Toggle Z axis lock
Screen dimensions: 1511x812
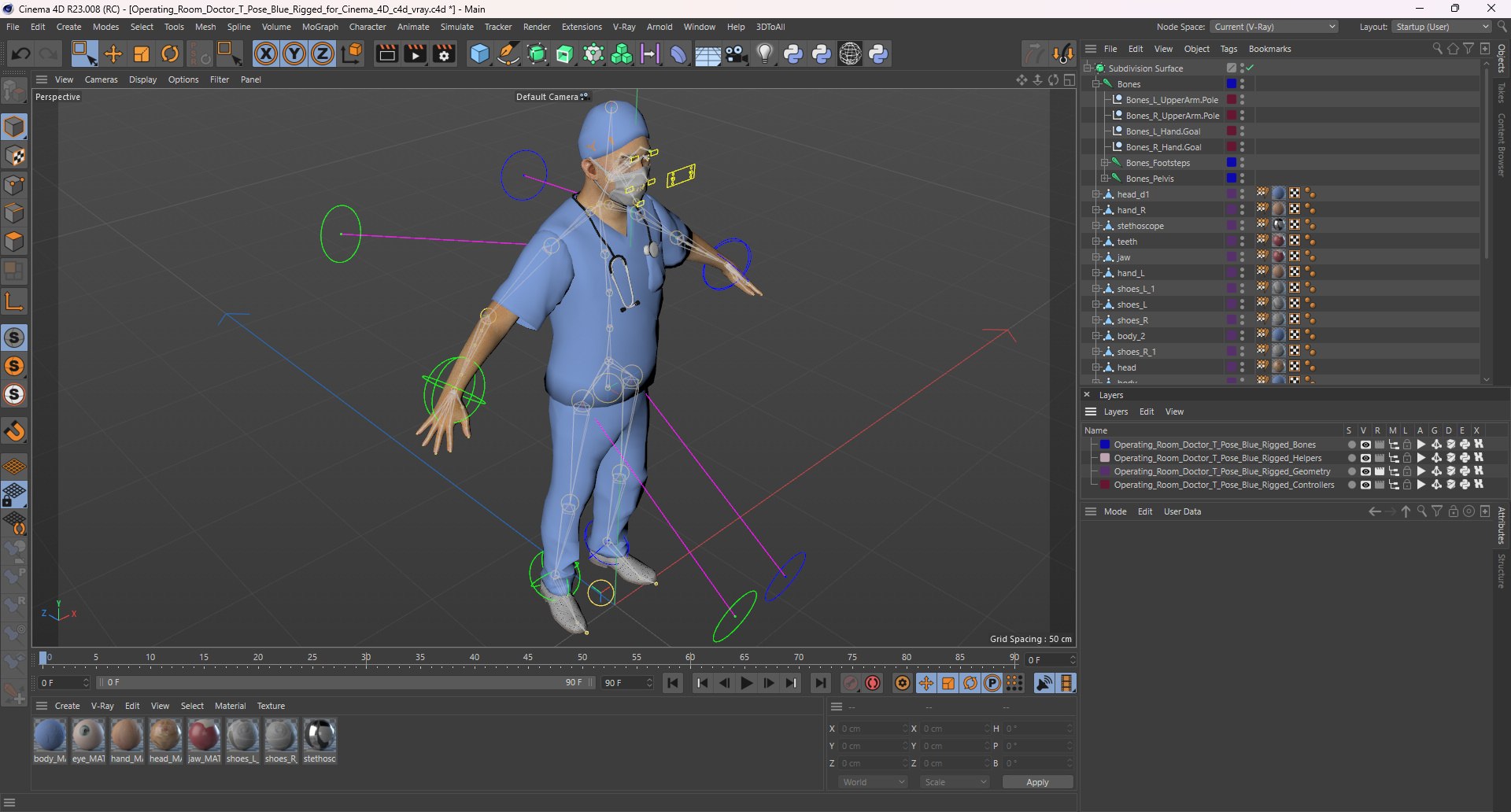[x=323, y=54]
